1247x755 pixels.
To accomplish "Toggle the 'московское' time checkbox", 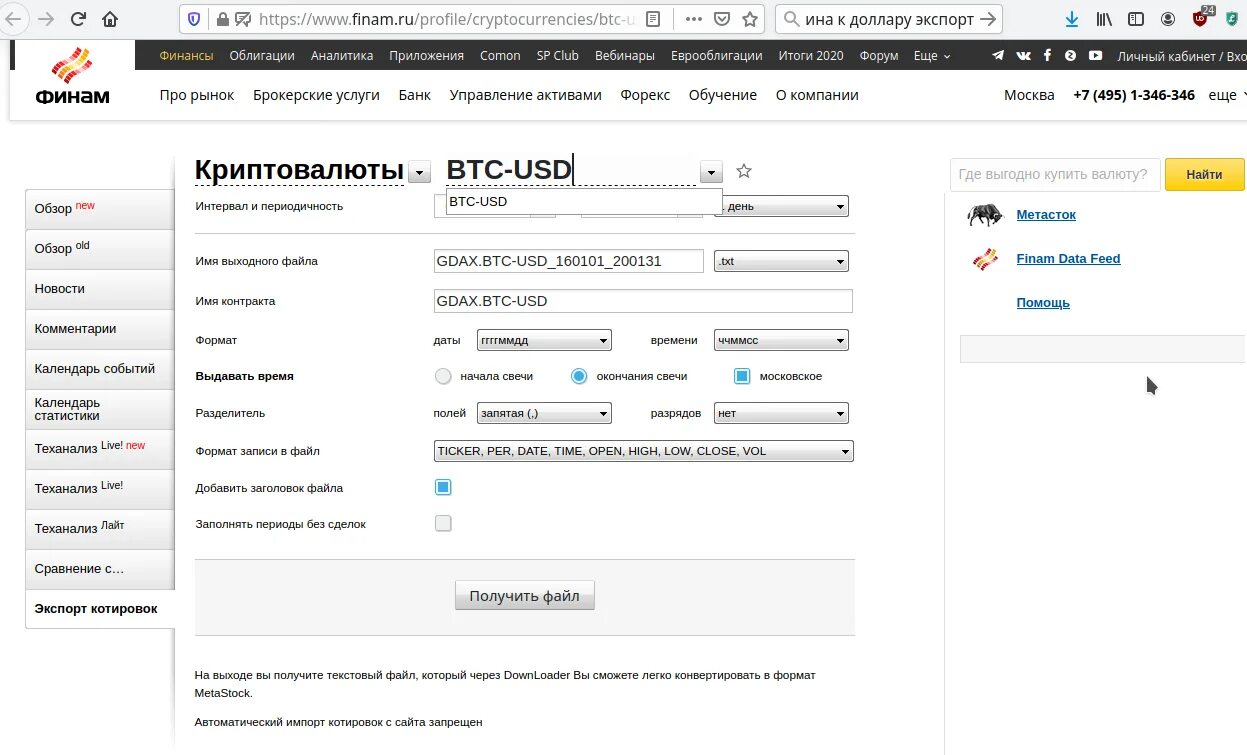I will pos(742,376).
